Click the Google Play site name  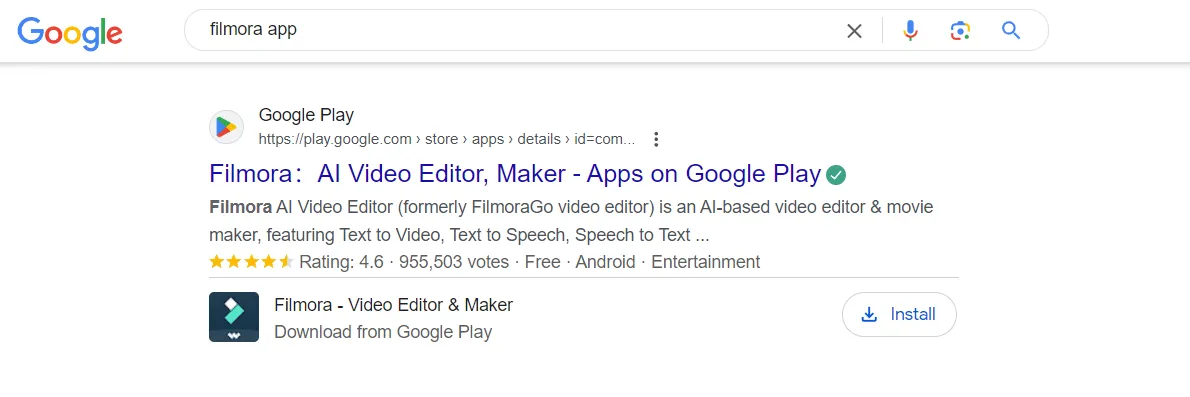coord(306,115)
